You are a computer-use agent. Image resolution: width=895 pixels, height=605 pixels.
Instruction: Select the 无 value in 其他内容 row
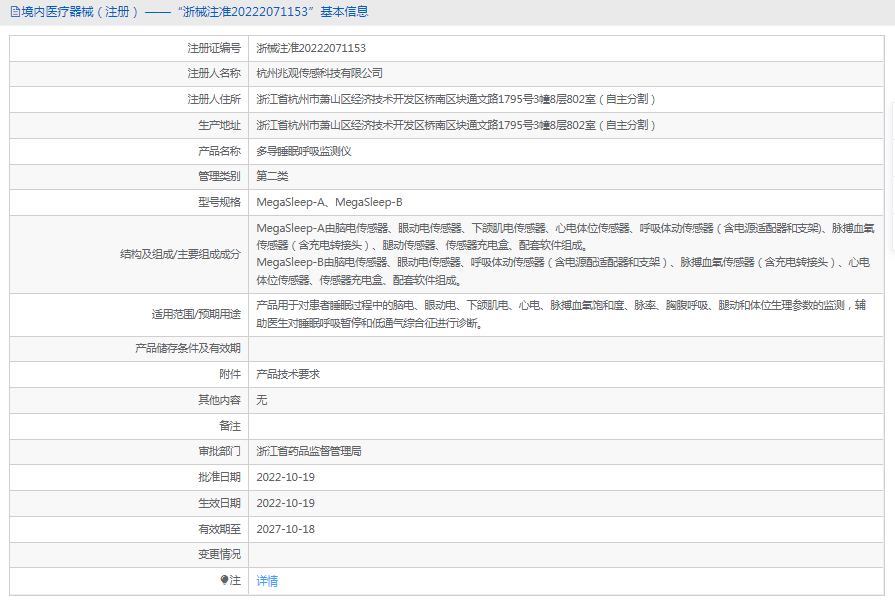(261, 400)
